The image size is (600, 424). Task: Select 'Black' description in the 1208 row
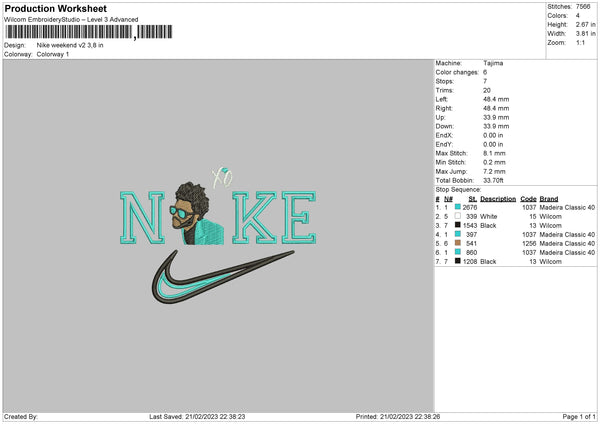(488, 262)
